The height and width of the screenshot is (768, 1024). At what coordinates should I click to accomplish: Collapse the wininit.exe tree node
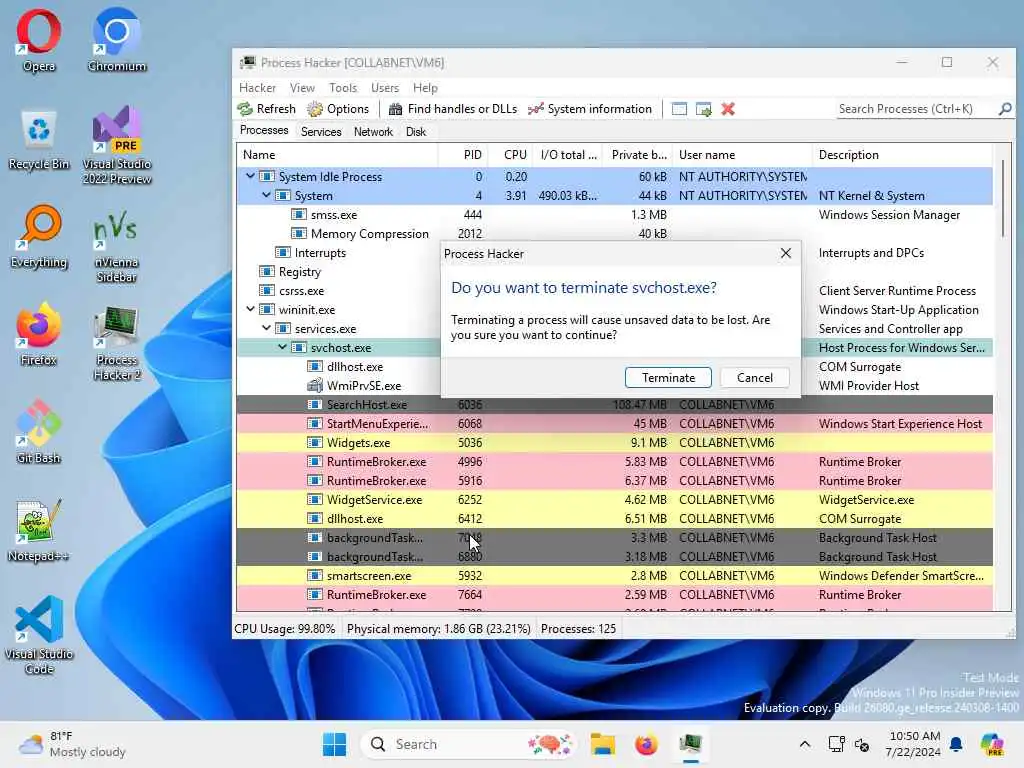pos(250,310)
